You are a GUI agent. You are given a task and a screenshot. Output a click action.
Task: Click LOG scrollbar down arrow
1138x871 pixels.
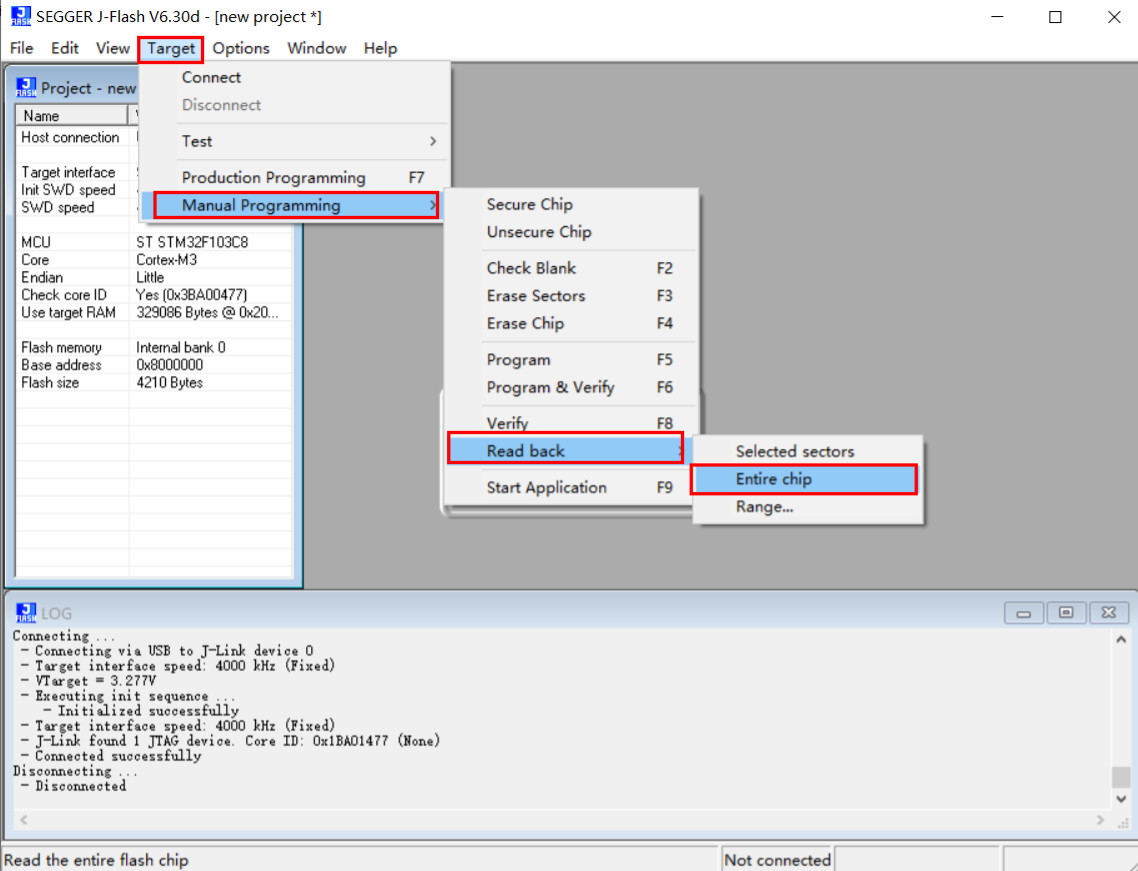1121,798
